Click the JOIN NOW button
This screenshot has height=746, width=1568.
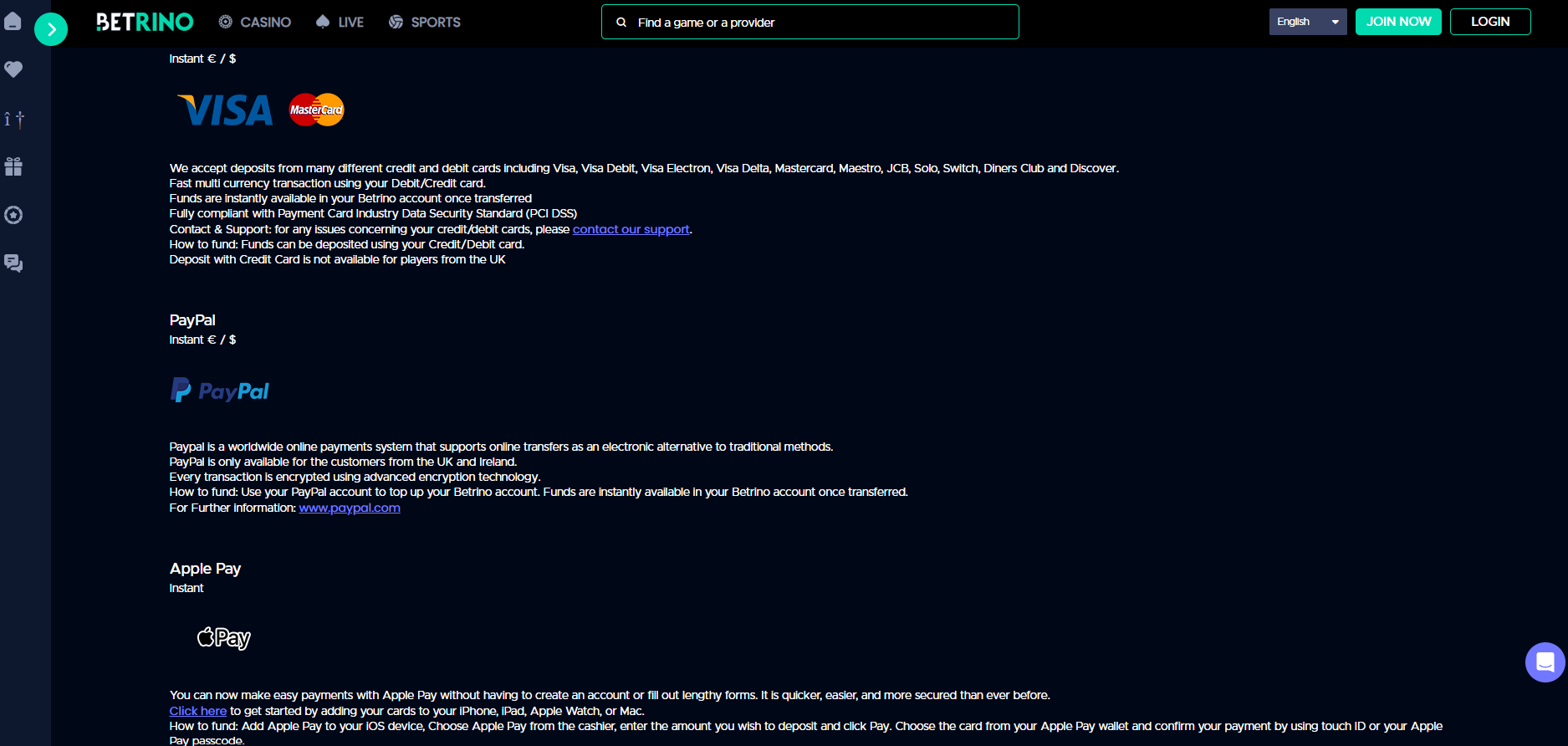[x=1398, y=22]
